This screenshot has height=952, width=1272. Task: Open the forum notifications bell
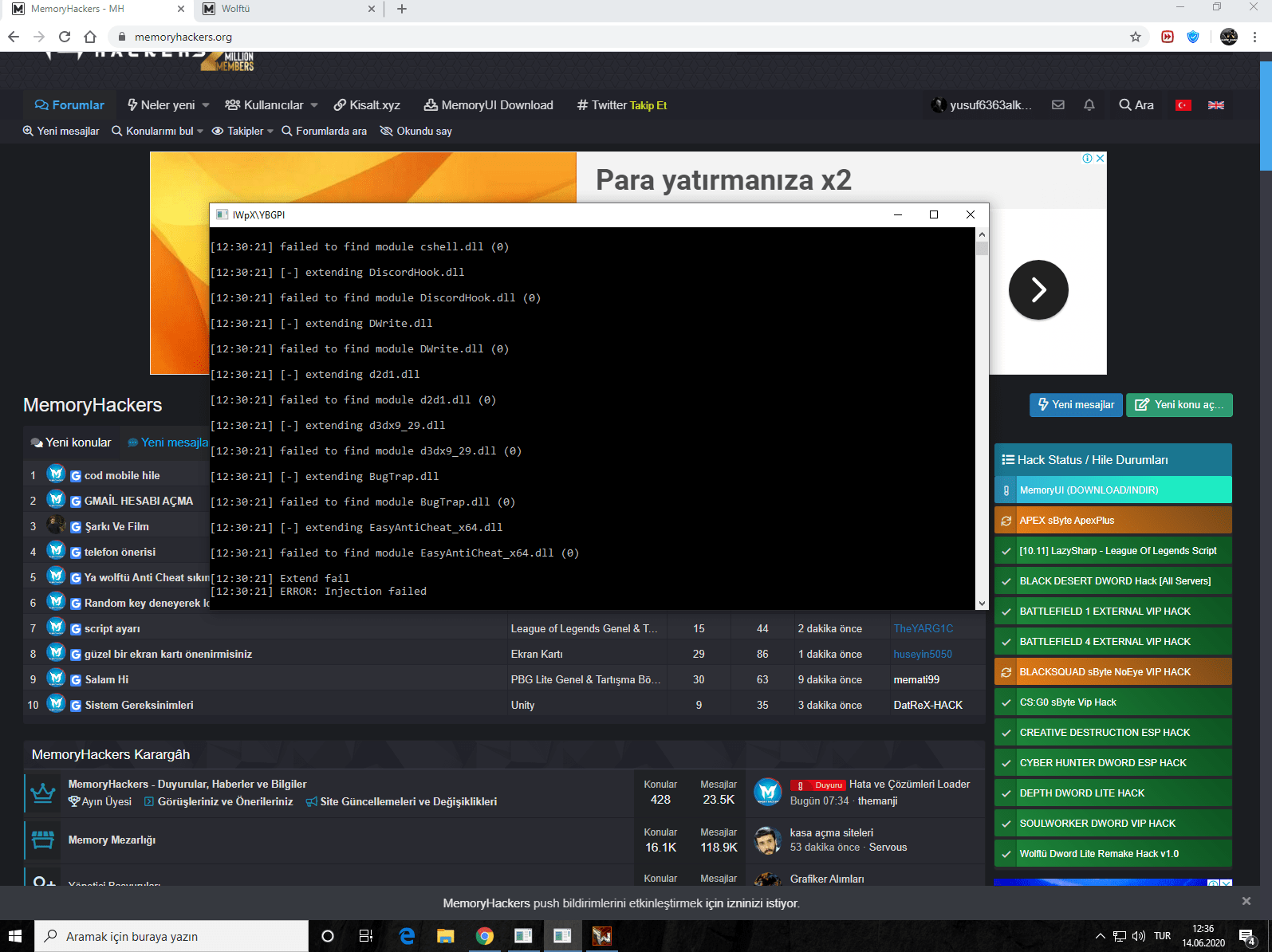click(1089, 105)
